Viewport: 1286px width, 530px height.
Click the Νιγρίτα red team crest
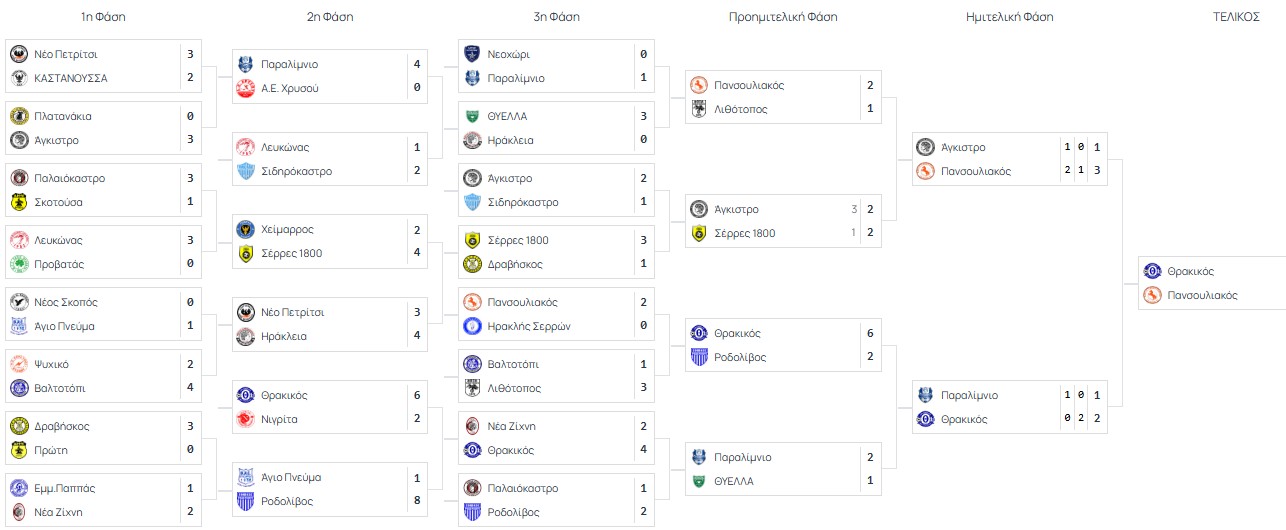(245, 419)
